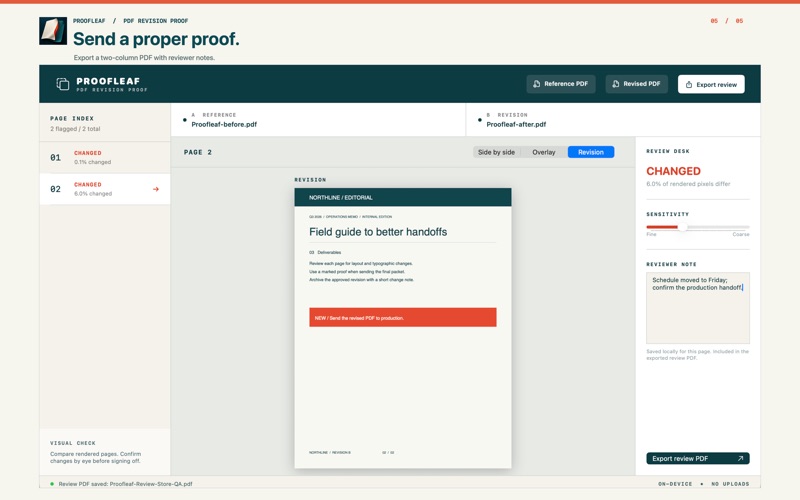800x500 pixels.
Task: Click the PDF REVISION PROOF breadcrumb
Action: pos(156,21)
